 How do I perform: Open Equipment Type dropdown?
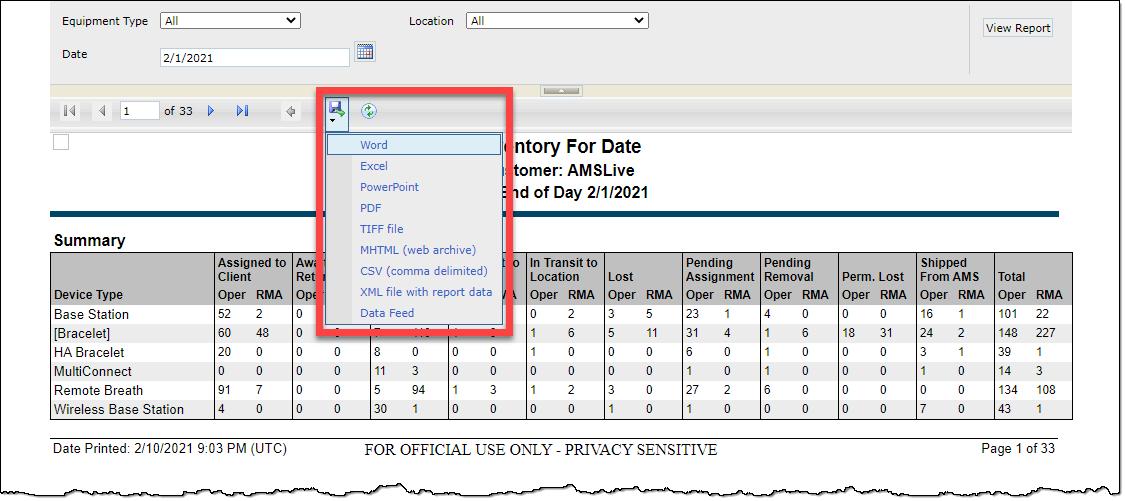(x=230, y=20)
